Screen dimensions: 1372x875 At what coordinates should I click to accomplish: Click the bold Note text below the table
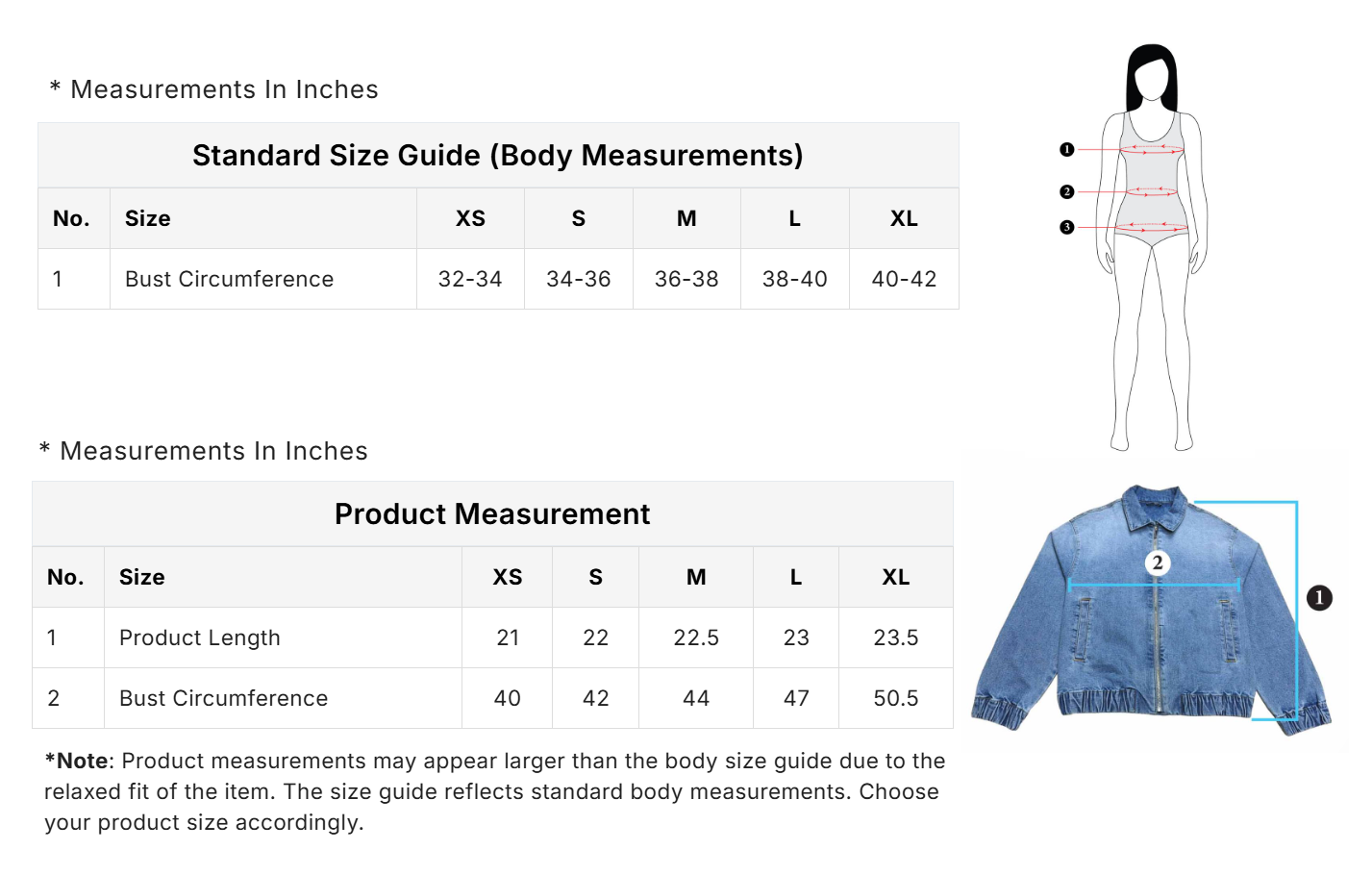coord(77,762)
